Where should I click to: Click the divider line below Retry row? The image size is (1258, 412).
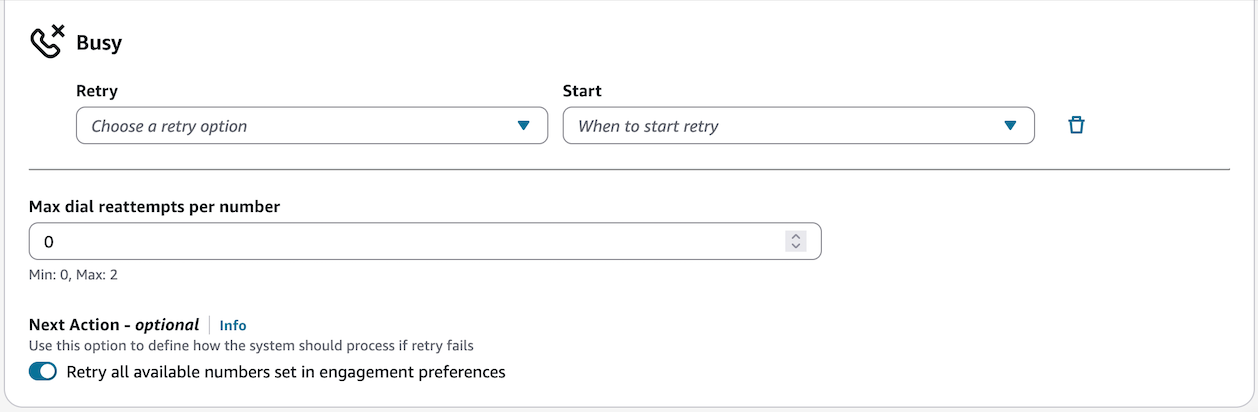pos(629,170)
